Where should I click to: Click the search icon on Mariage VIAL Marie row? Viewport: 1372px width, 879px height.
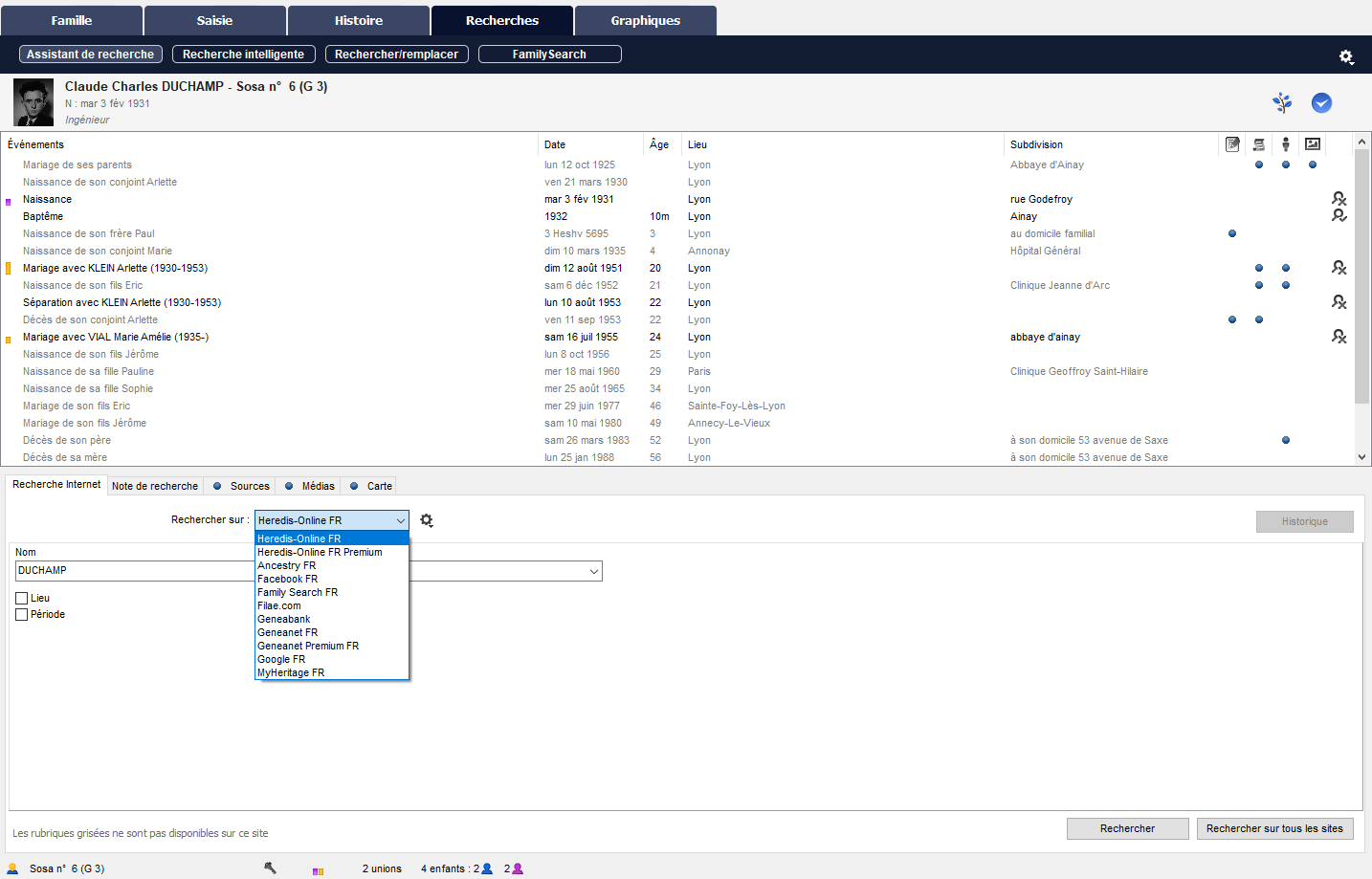(1339, 337)
